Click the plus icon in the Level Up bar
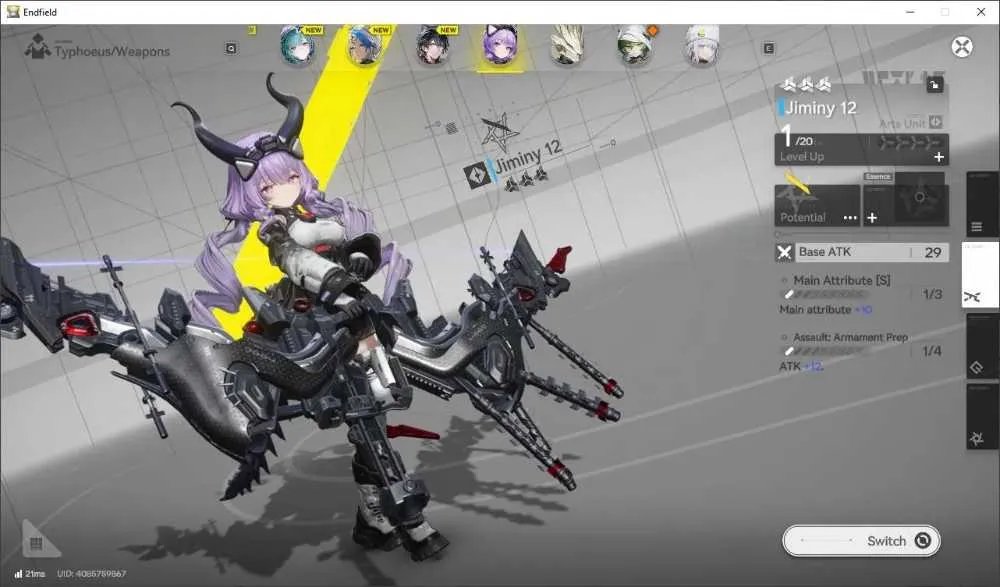This screenshot has height=587, width=1000. (939, 157)
